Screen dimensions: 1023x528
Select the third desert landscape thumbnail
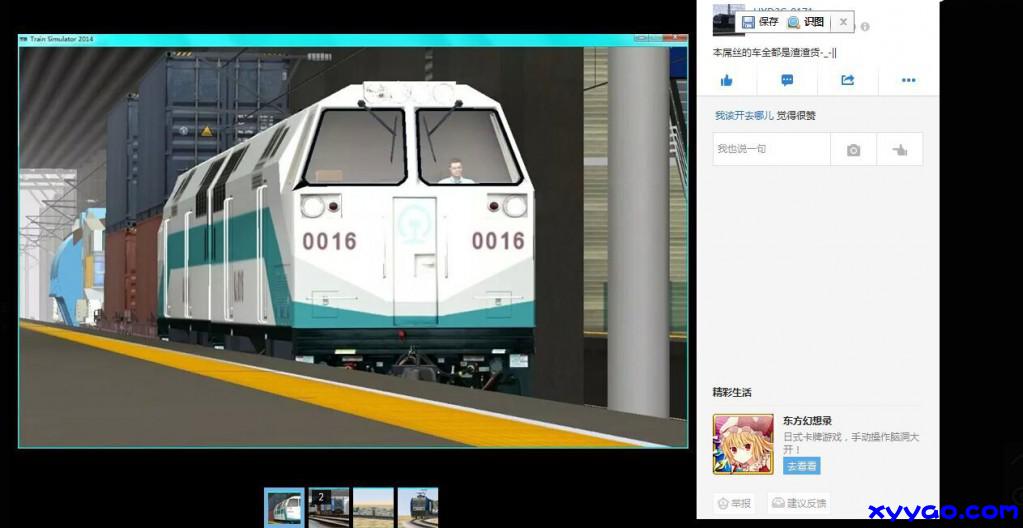pos(373,506)
